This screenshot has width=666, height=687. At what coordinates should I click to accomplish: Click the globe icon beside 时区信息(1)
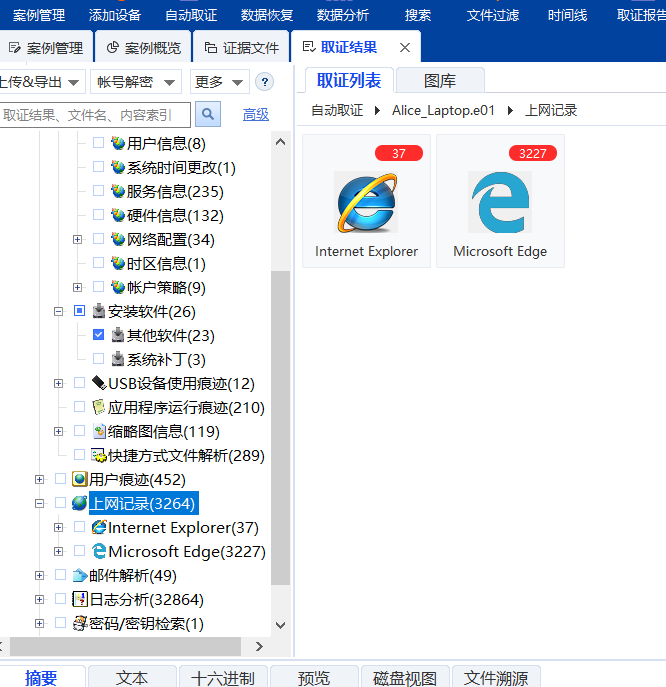click(x=118, y=263)
